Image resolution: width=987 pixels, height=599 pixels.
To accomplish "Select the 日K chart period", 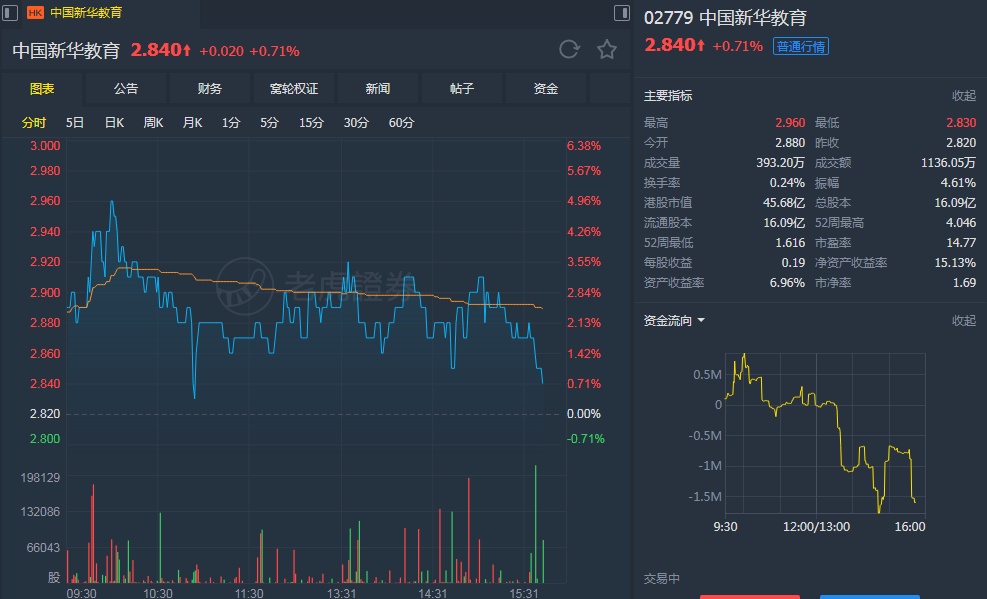I will point(114,123).
